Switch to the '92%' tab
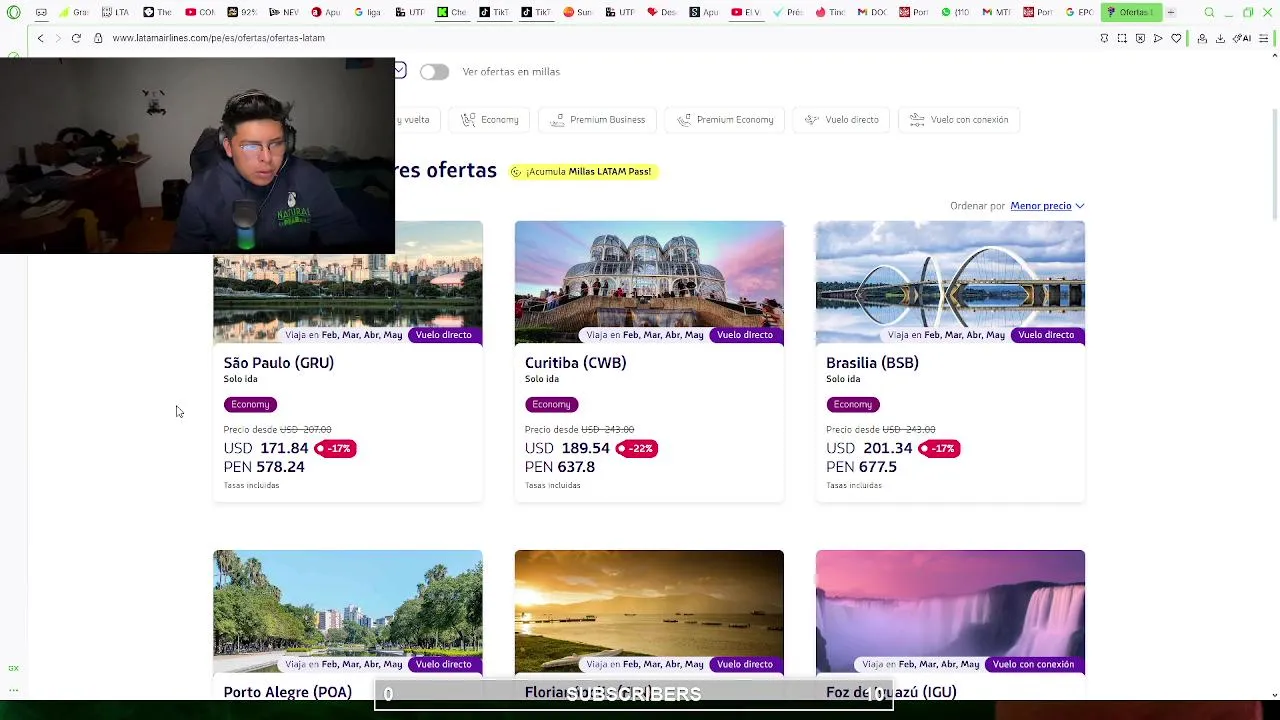1280x720 pixels. click(242, 12)
